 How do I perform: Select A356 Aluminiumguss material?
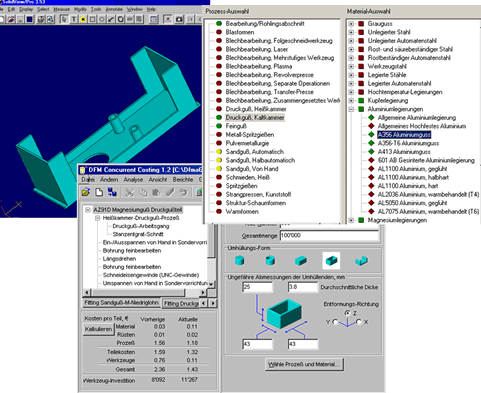tap(404, 135)
